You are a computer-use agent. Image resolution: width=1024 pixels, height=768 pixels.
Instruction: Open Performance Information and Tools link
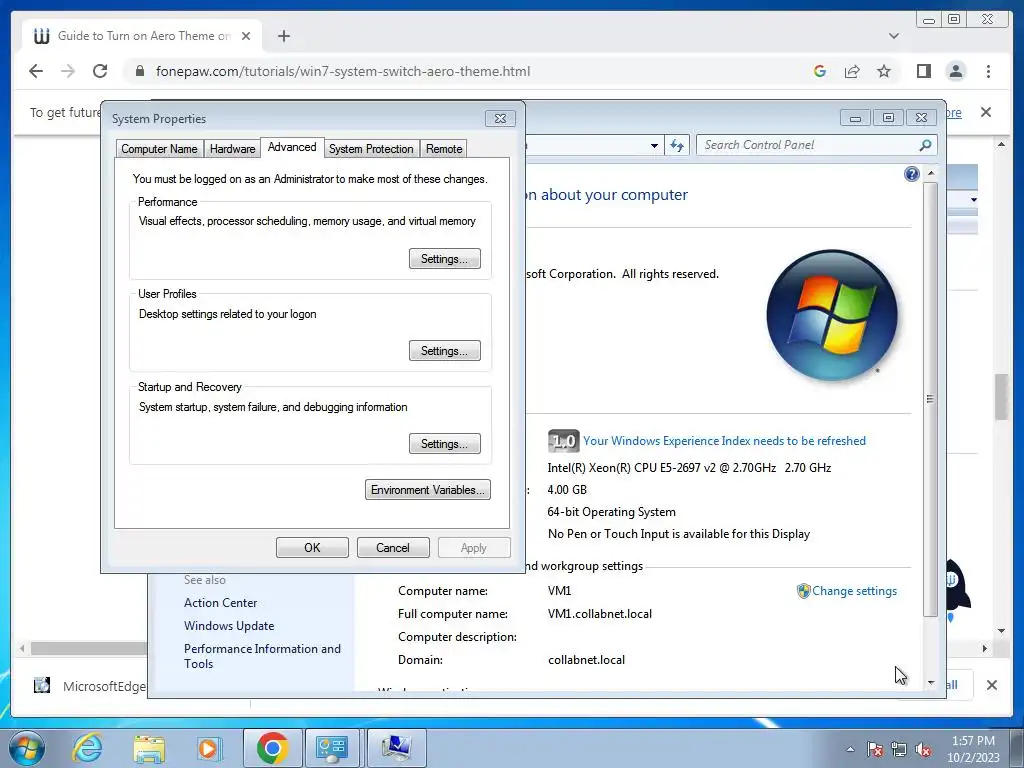[x=262, y=656]
